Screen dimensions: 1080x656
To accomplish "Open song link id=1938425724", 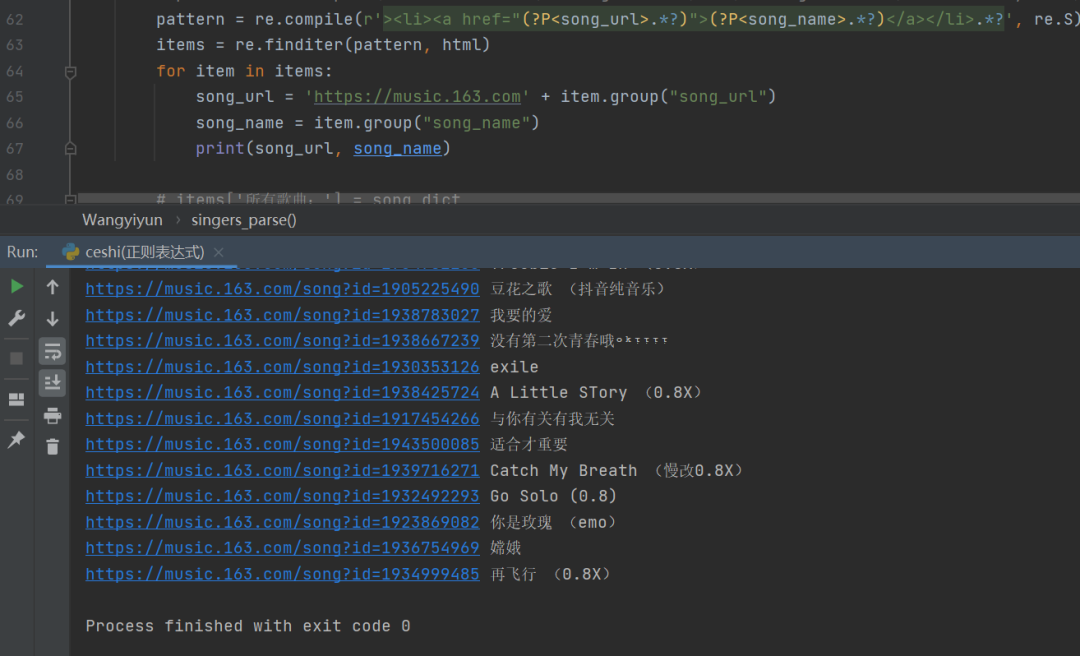I will [x=282, y=392].
